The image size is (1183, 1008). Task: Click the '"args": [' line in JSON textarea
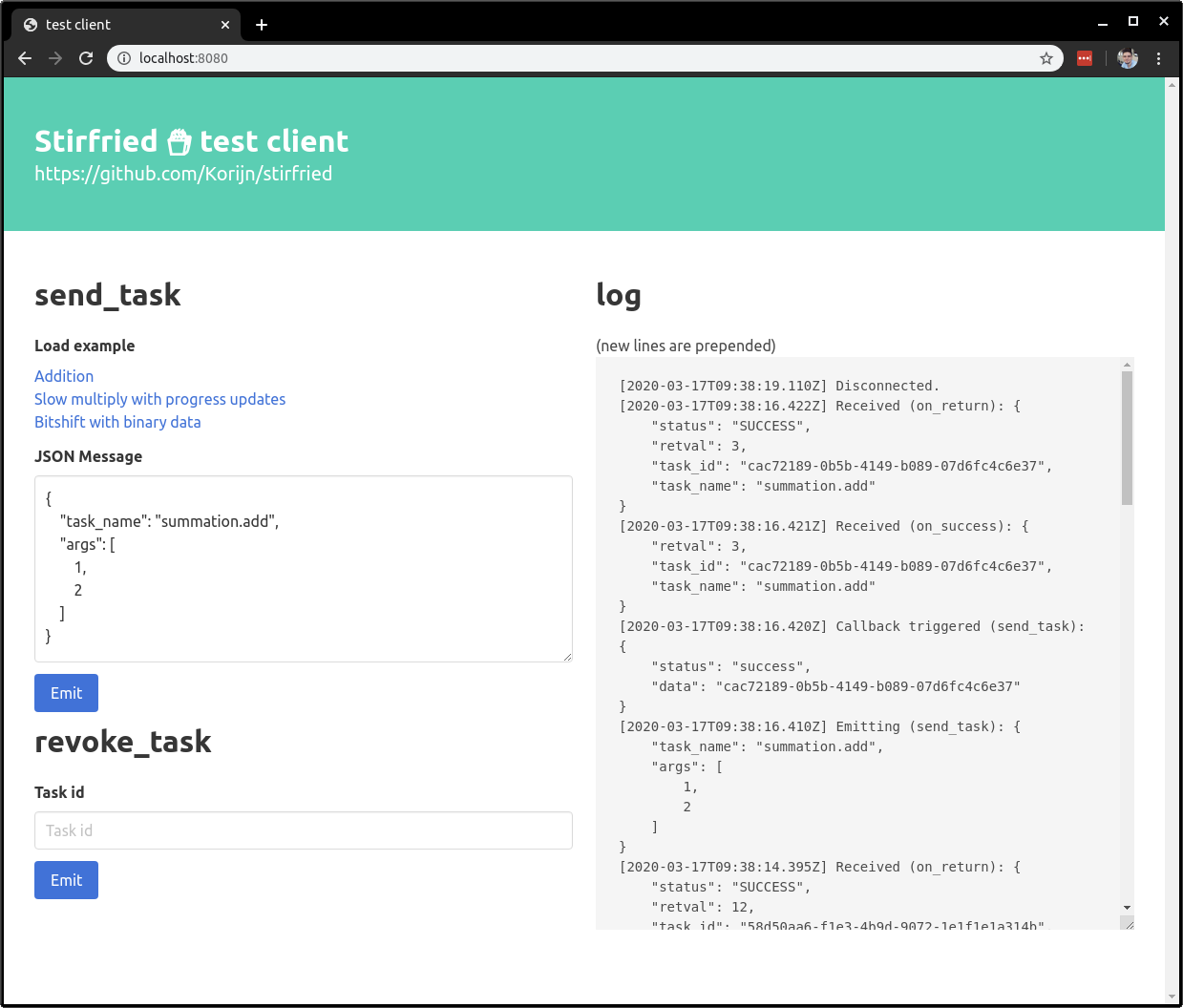87,544
